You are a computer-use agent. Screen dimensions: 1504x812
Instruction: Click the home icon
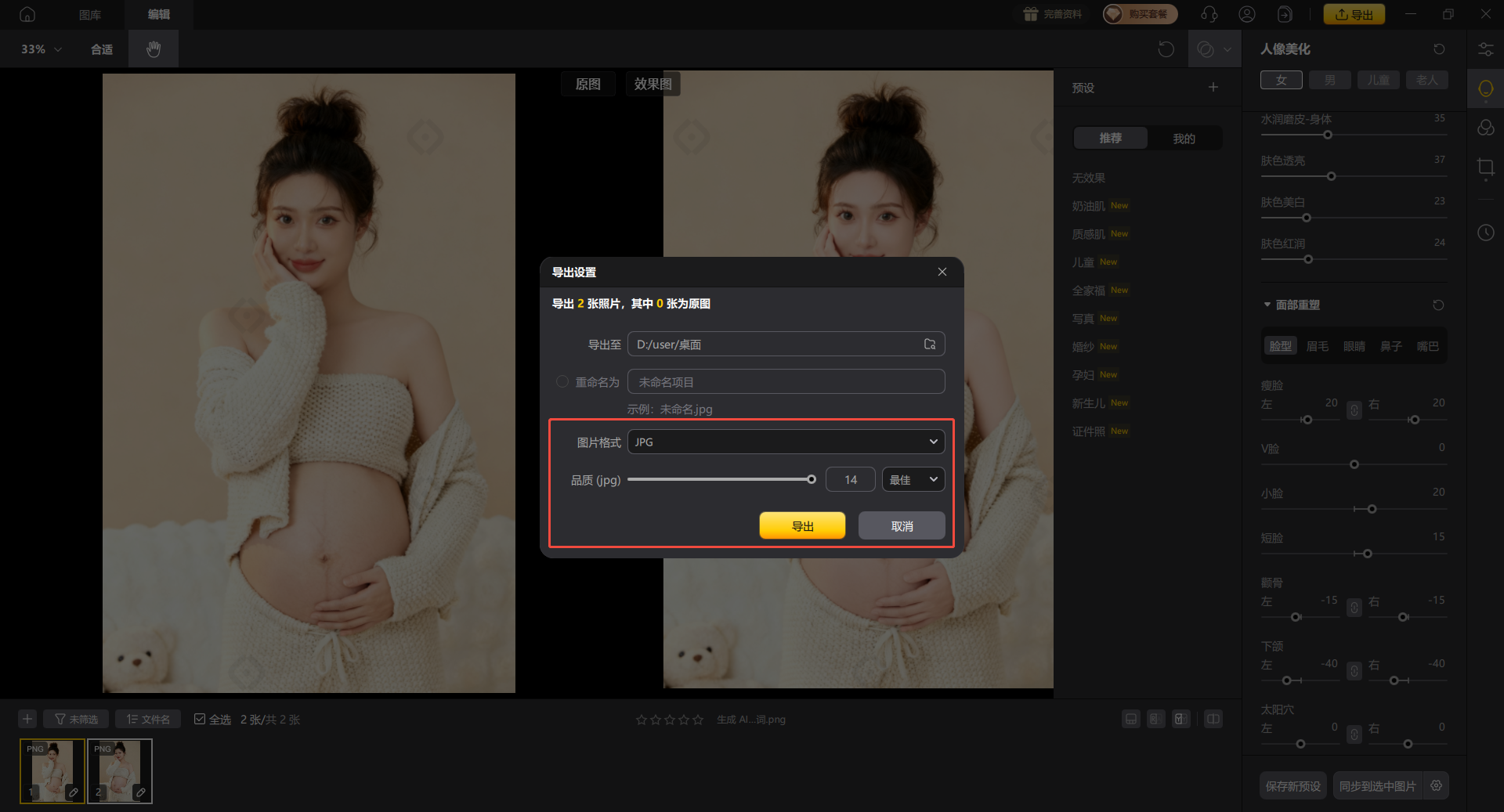click(x=27, y=14)
